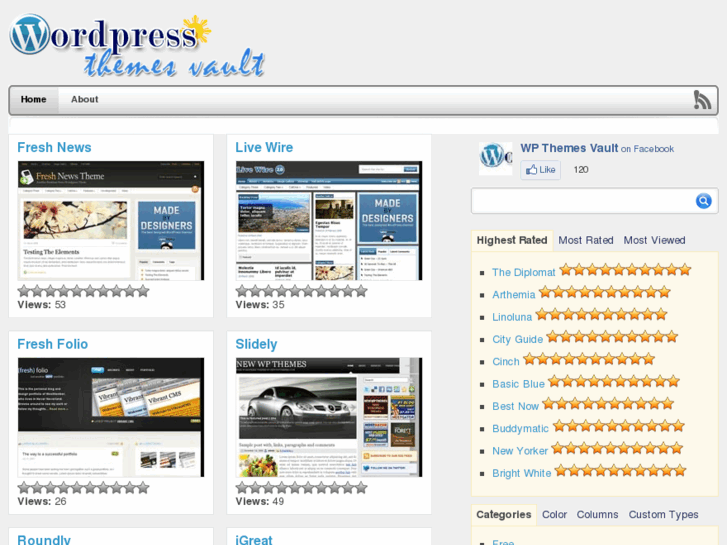Select the Columns tab

pyautogui.click(x=597, y=515)
